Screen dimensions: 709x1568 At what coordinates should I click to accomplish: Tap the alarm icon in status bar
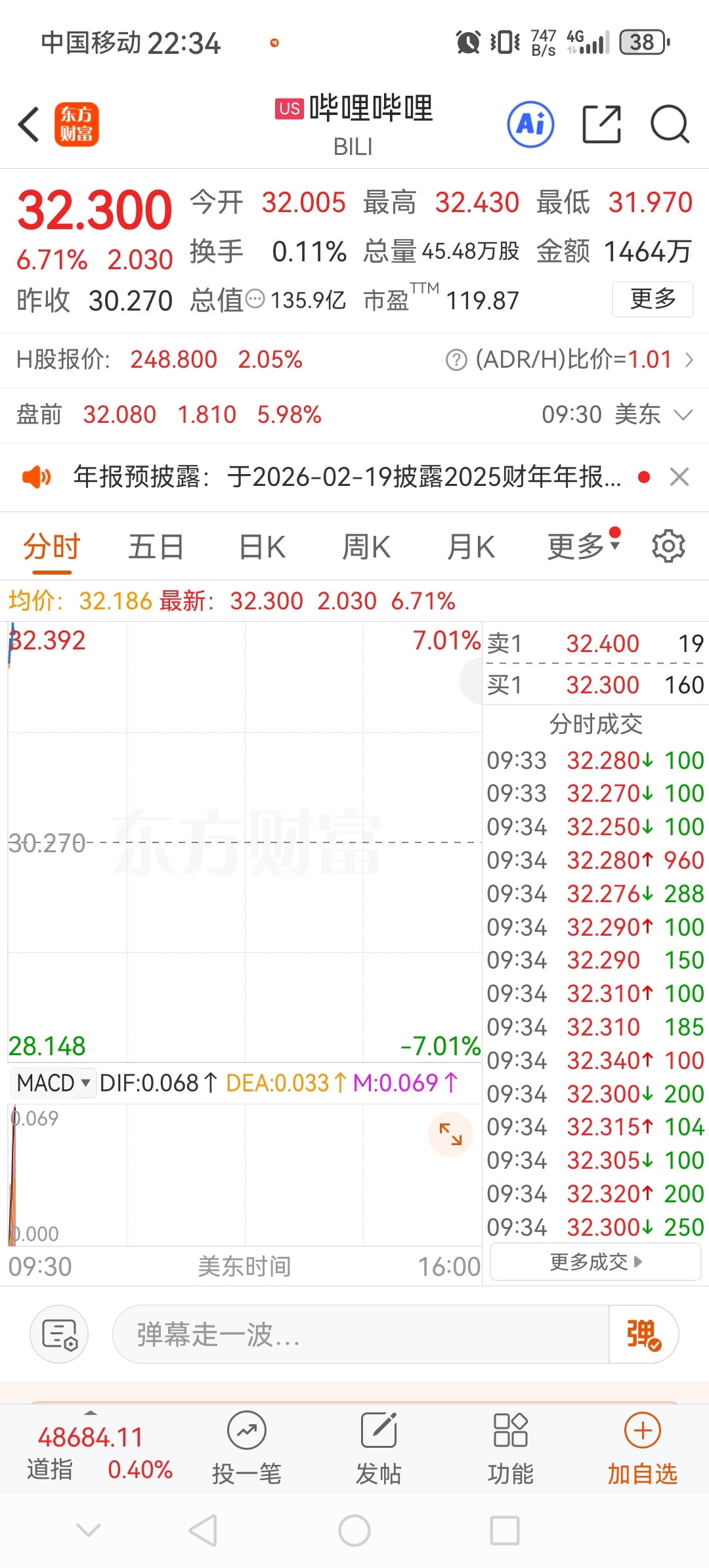[x=468, y=43]
